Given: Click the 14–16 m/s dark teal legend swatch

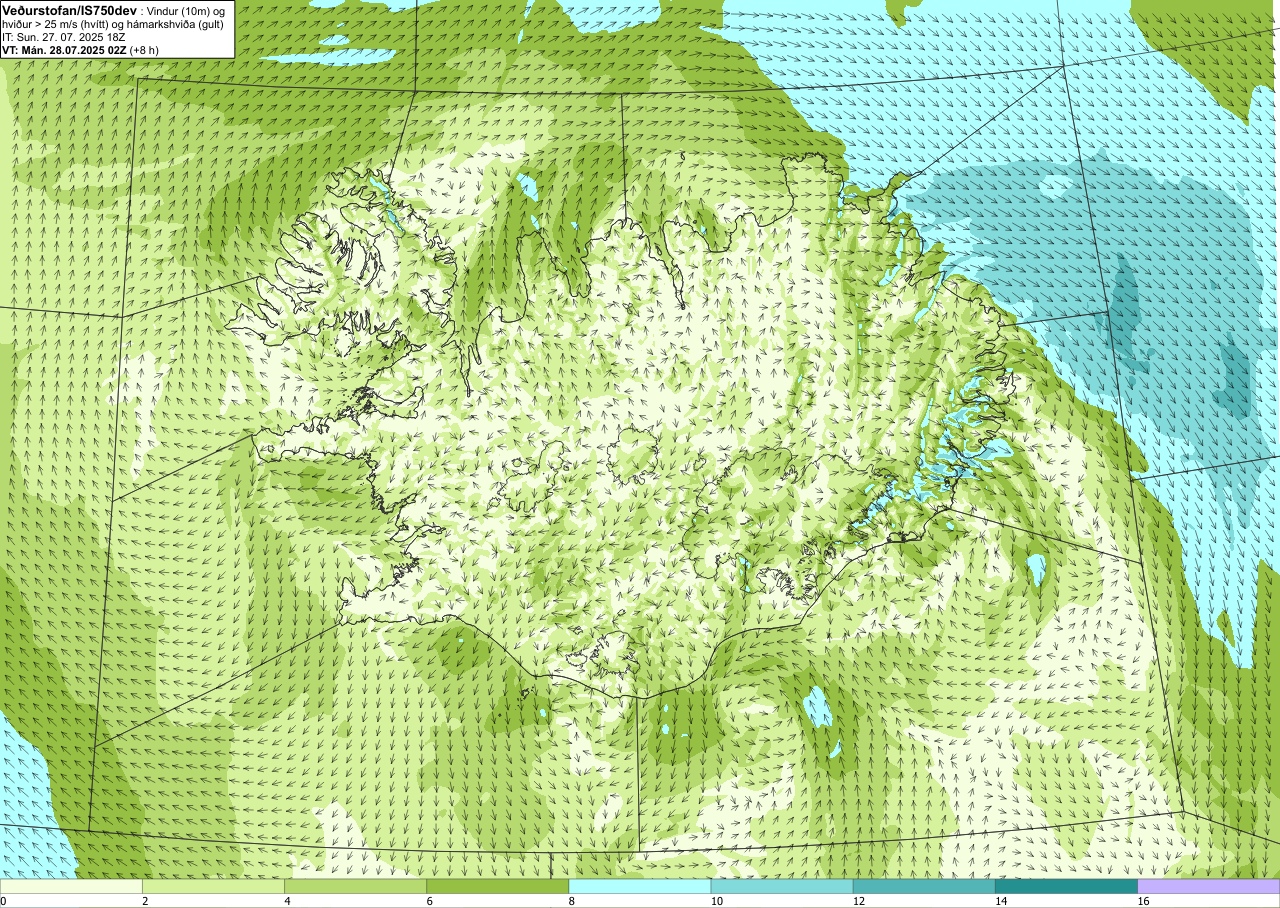Looking at the screenshot, I should [x=1066, y=886].
